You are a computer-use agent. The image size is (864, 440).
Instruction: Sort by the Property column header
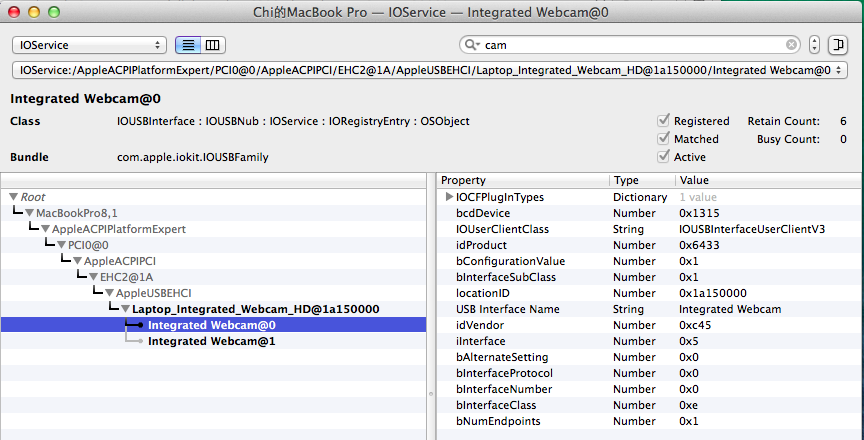(522, 180)
